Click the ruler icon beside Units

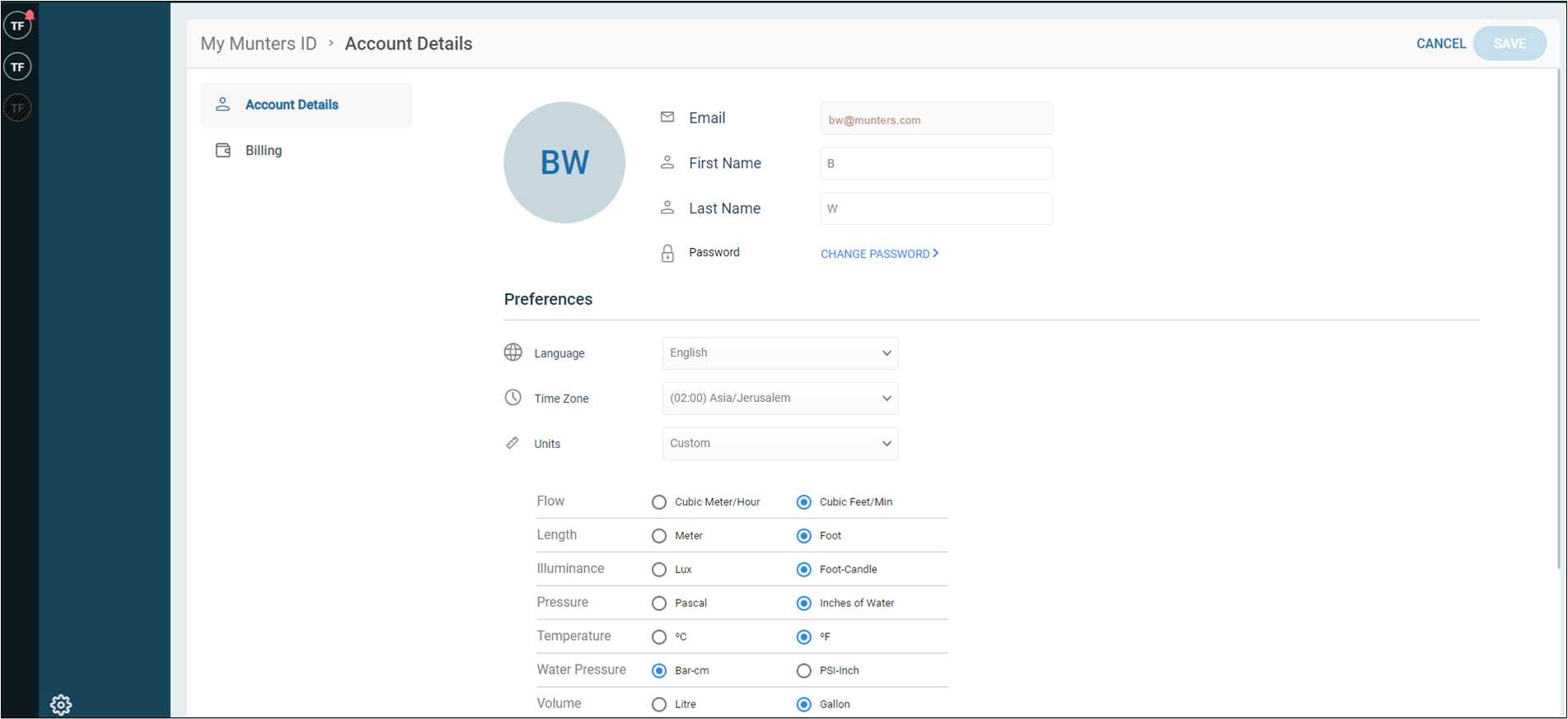513,443
